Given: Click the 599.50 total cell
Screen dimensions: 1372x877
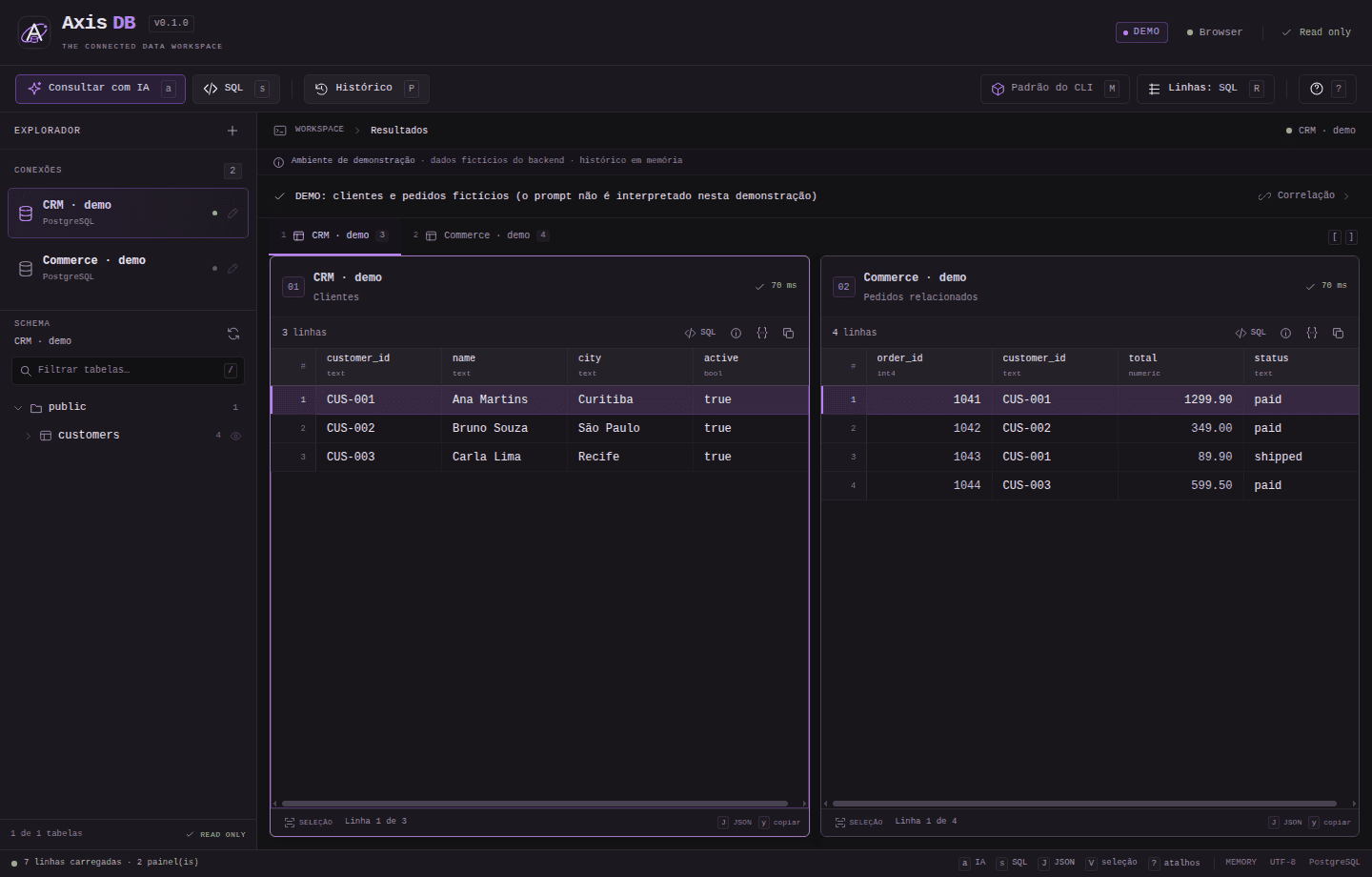Looking at the screenshot, I should click(x=1180, y=486).
